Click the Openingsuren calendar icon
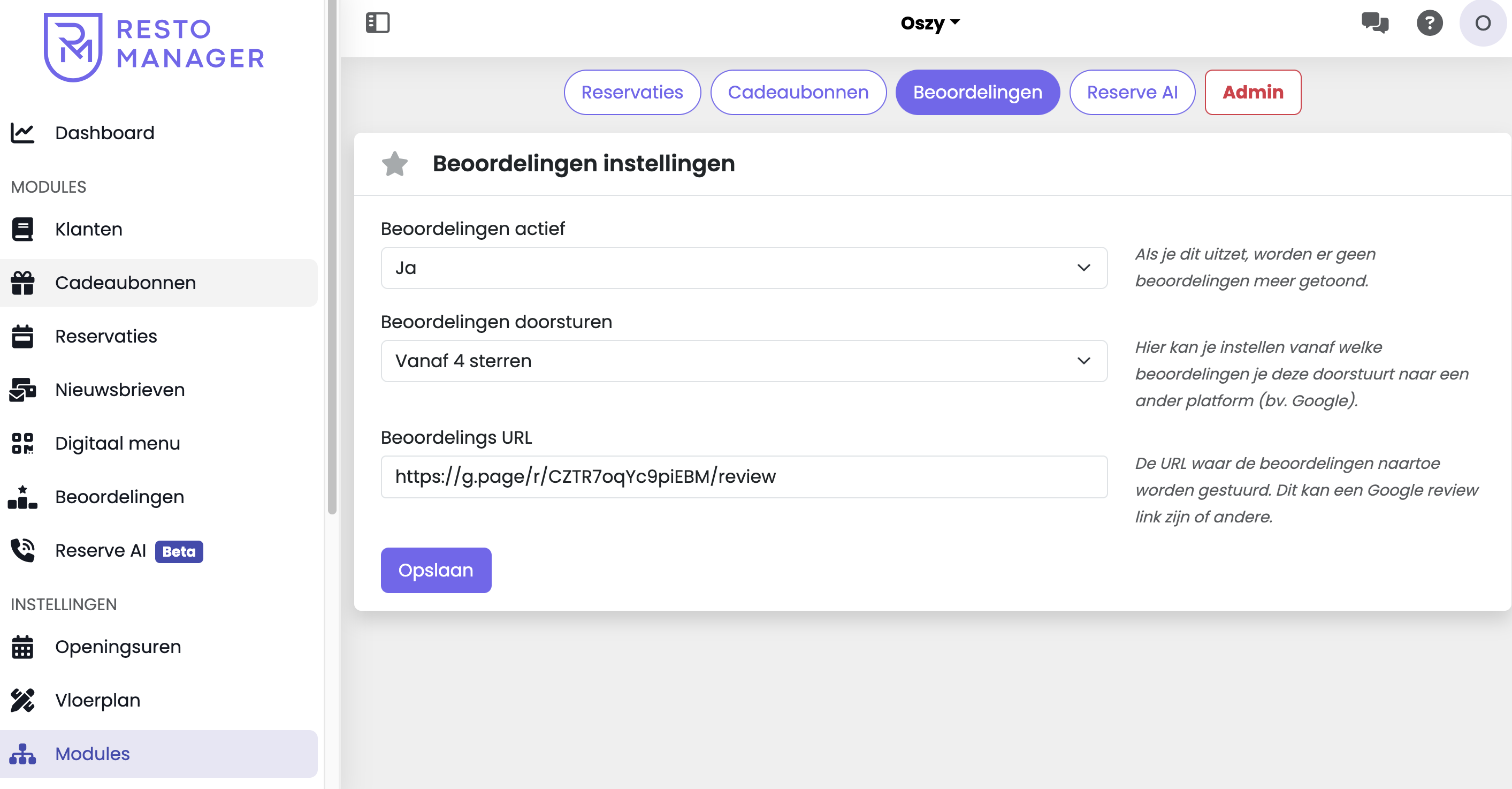Image resolution: width=1512 pixels, height=789 pixels. tap(22, 646)
